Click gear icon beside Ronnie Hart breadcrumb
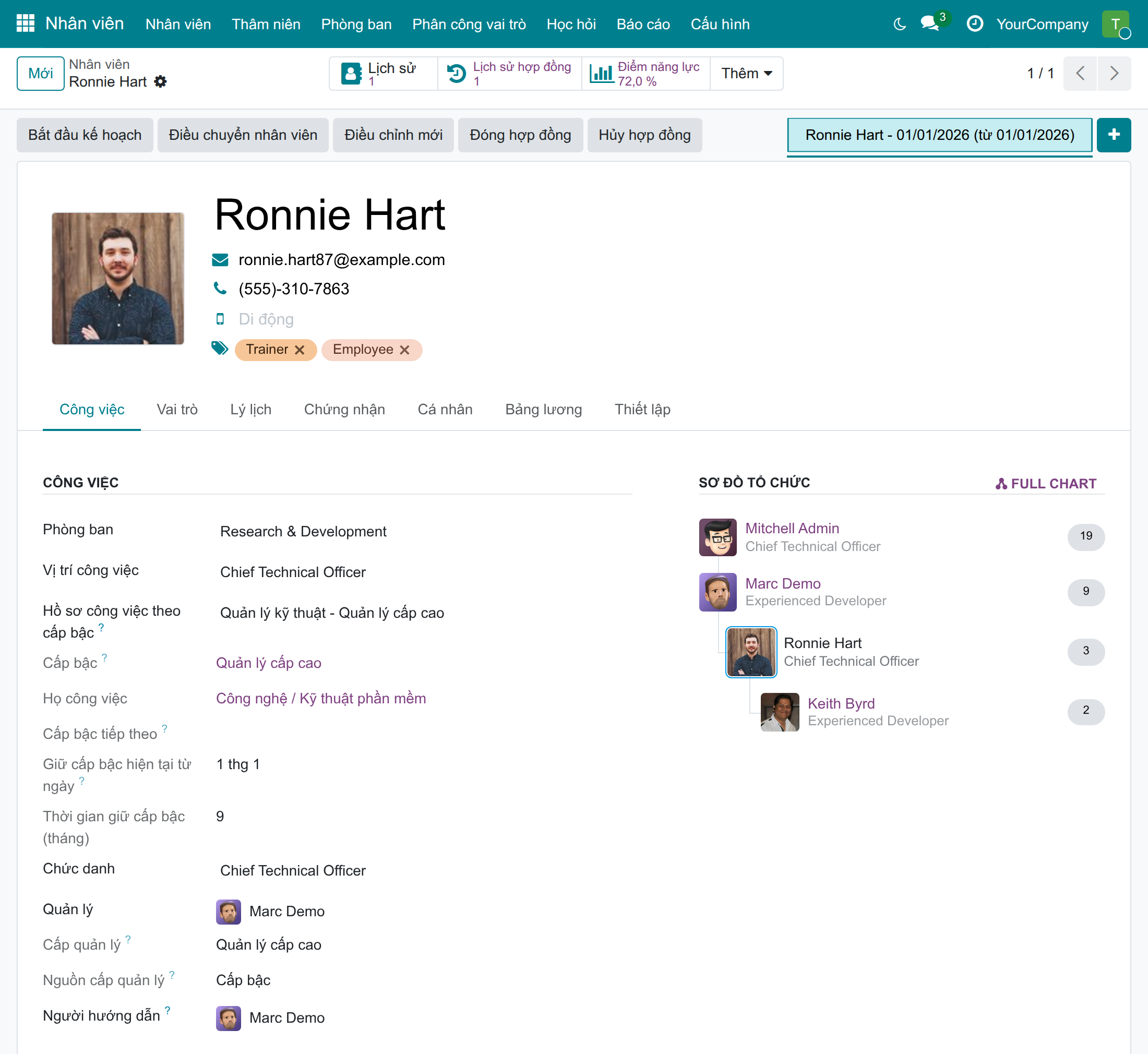Viewport: 1148px width, 1054px height. [x=161, y=81]
